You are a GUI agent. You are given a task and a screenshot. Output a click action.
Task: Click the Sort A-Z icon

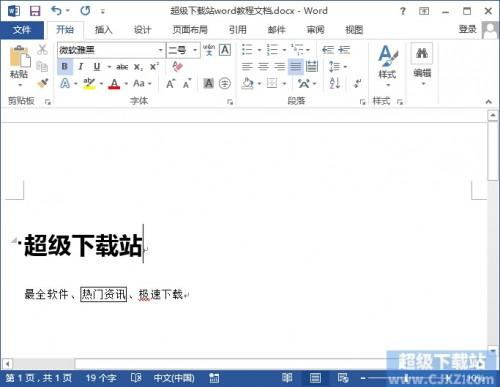pyautogui.click(x=335, y=83)
